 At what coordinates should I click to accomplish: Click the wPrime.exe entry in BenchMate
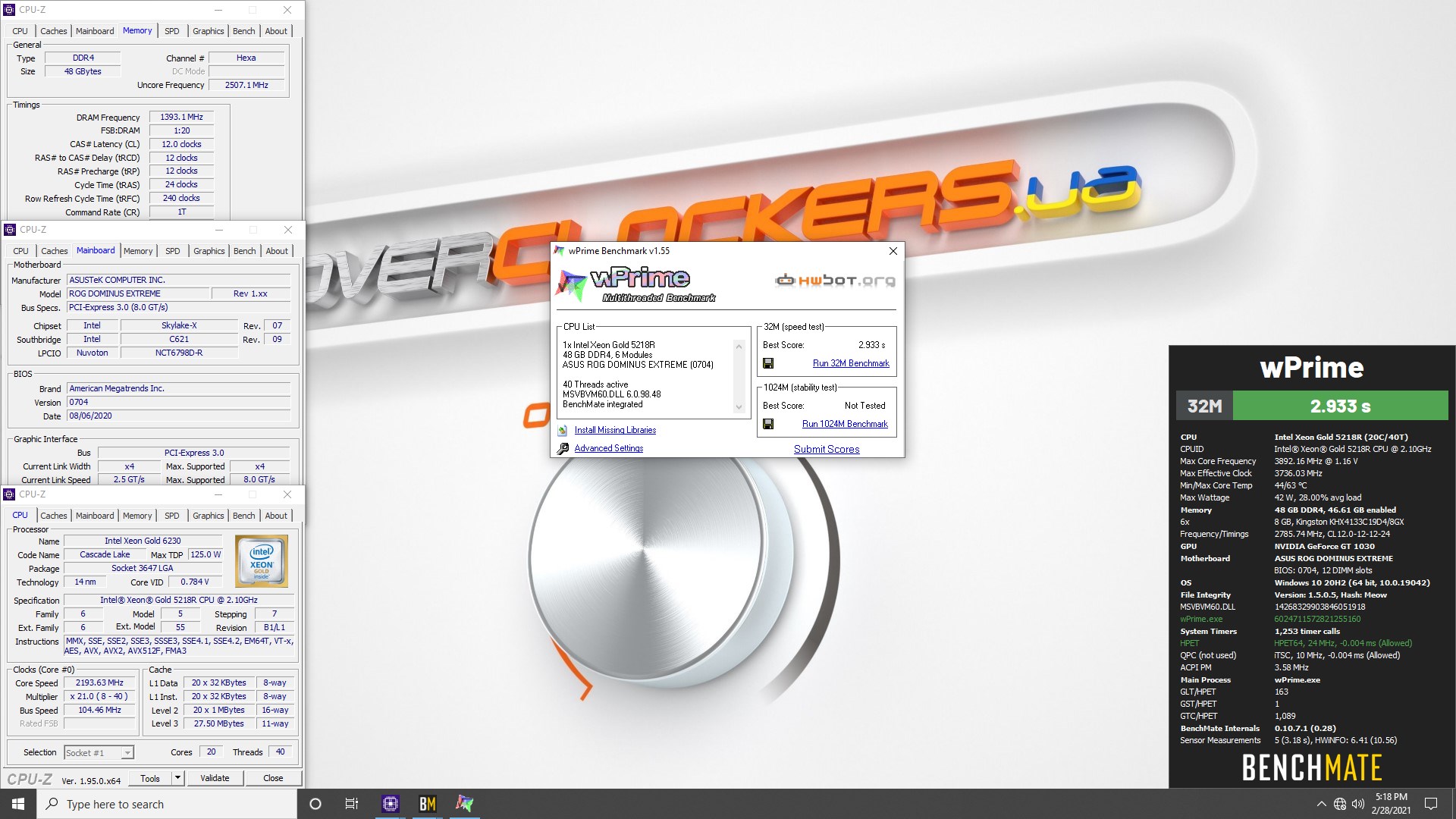1201,619
